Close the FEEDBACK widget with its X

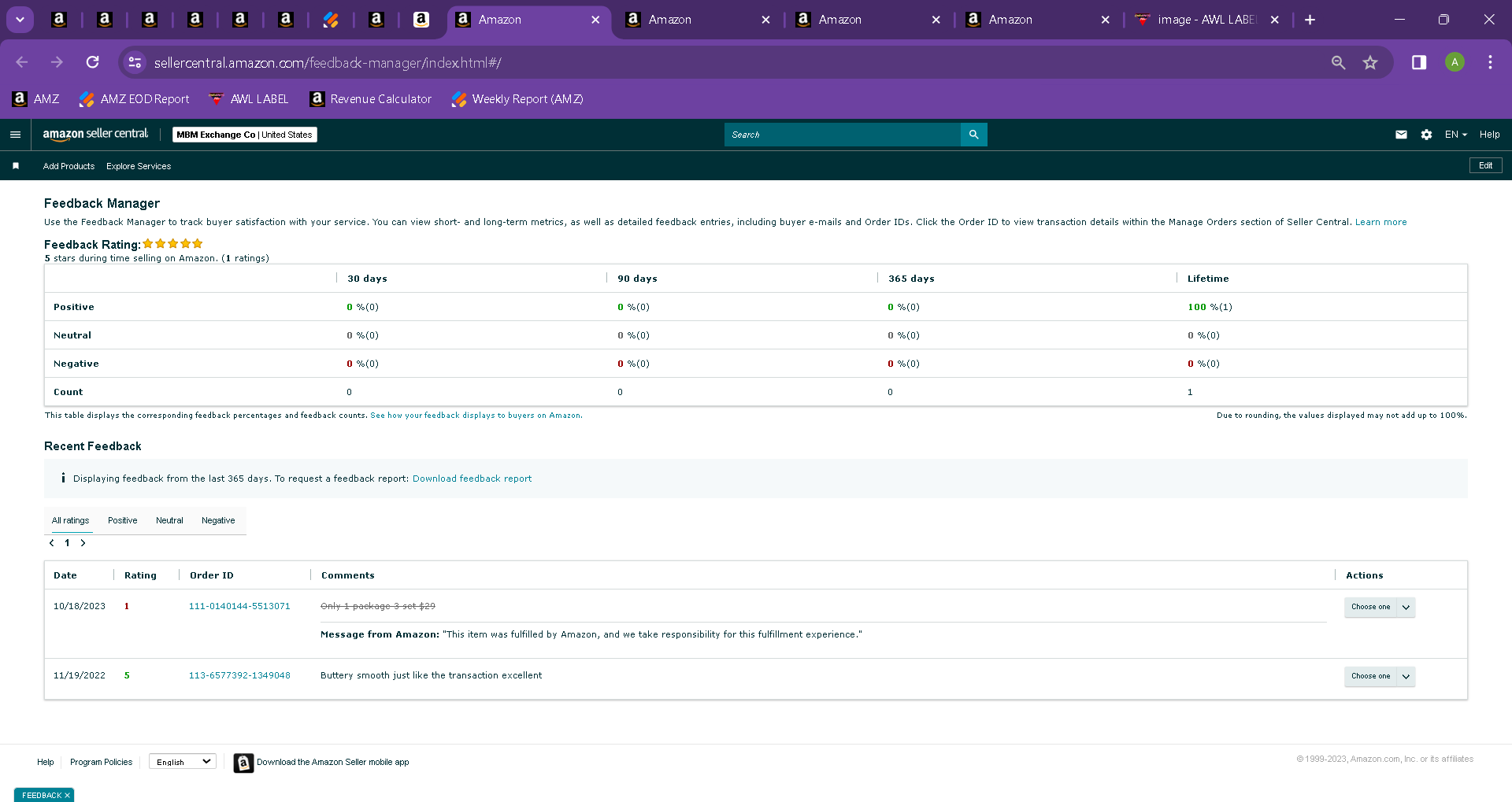(x=67, y=796)
